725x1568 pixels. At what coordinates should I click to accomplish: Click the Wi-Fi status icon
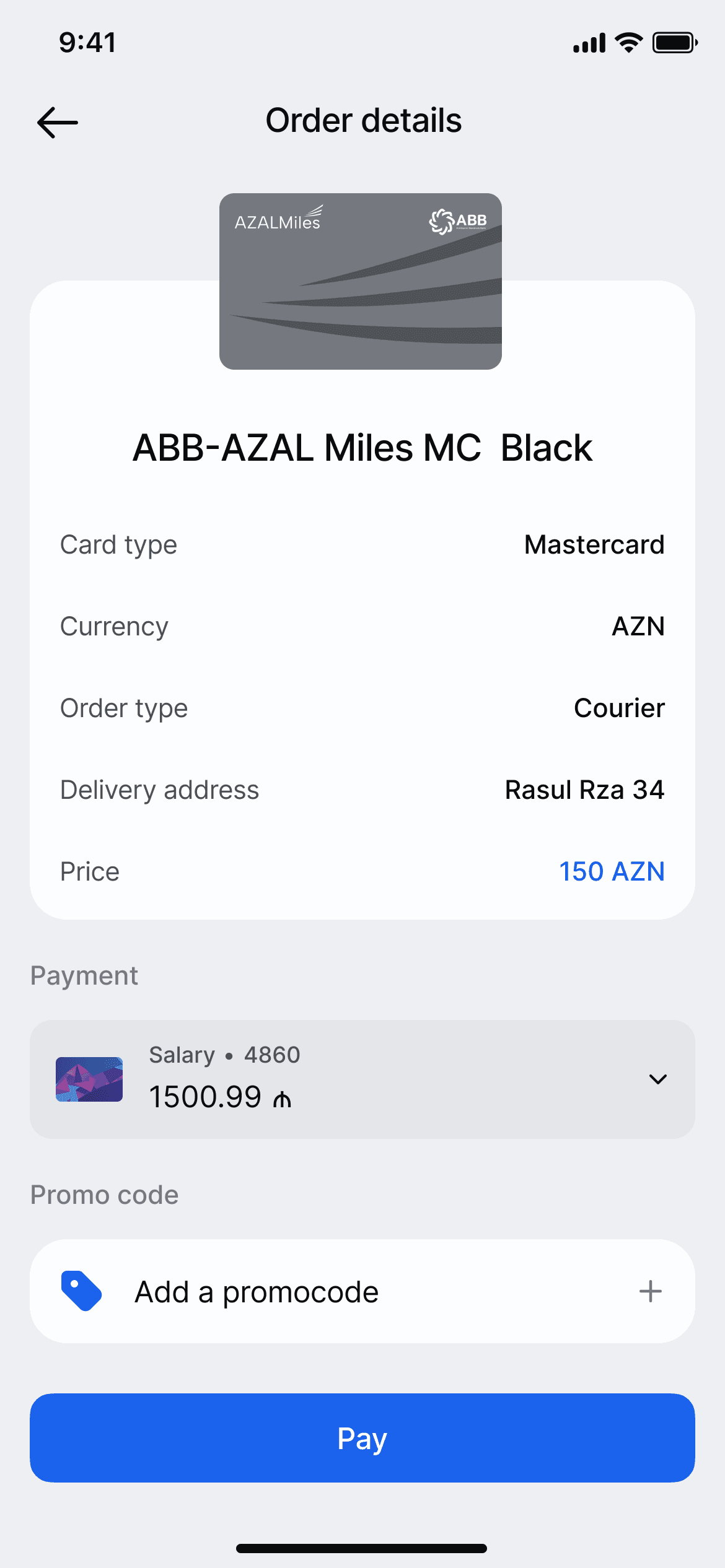point(628,43)
